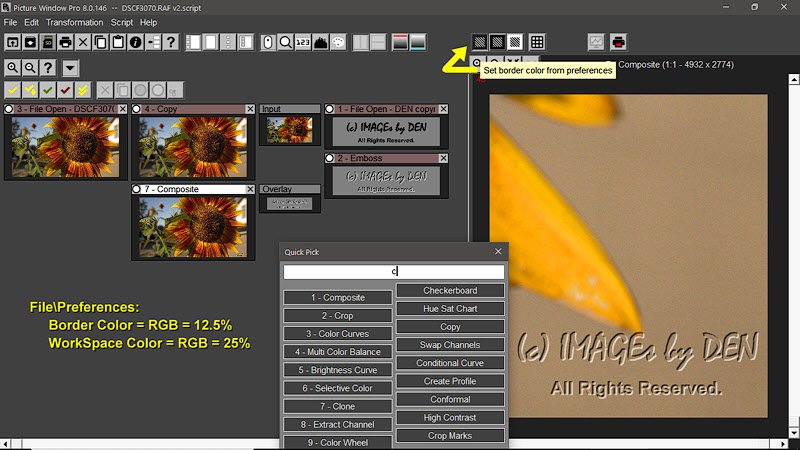800x450 pixels.
Task: Click the printer icon in the main toolbar
Action: tap(65, 42)
